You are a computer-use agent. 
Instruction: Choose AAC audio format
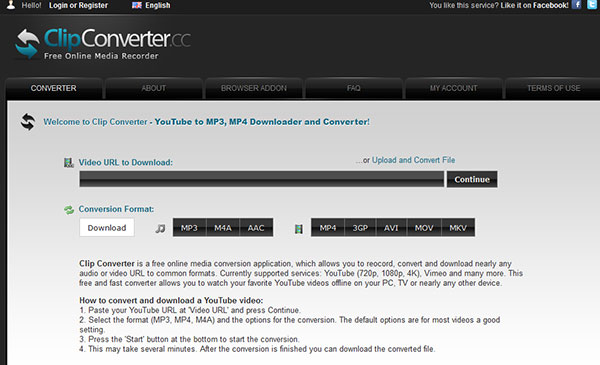256,228
